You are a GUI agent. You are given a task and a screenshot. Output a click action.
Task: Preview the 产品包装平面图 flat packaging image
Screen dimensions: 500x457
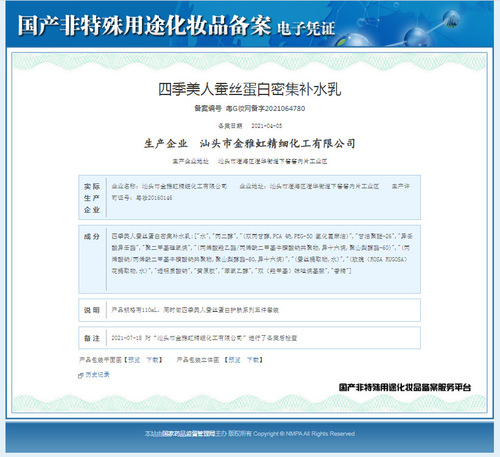click(134, 360)
